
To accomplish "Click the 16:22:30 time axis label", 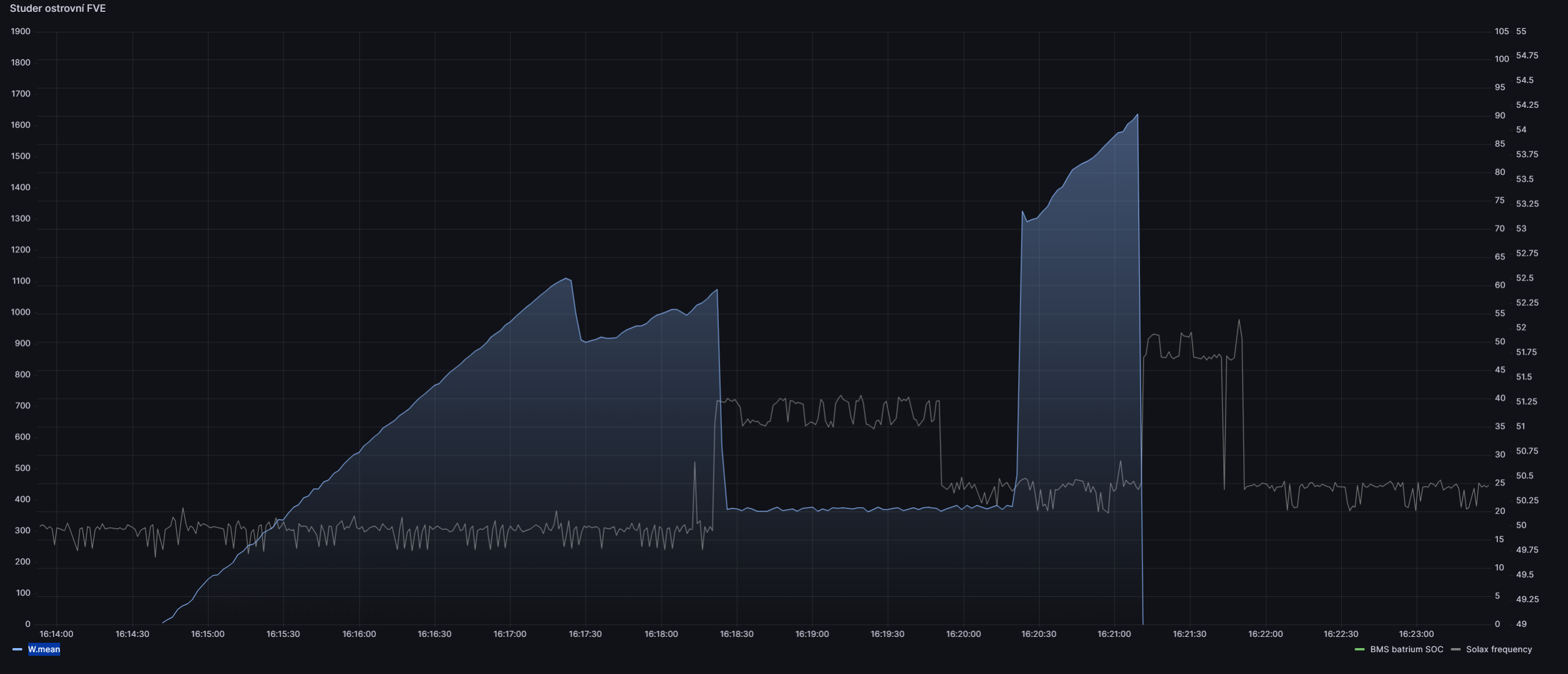I will click(x=1341, y=634).
